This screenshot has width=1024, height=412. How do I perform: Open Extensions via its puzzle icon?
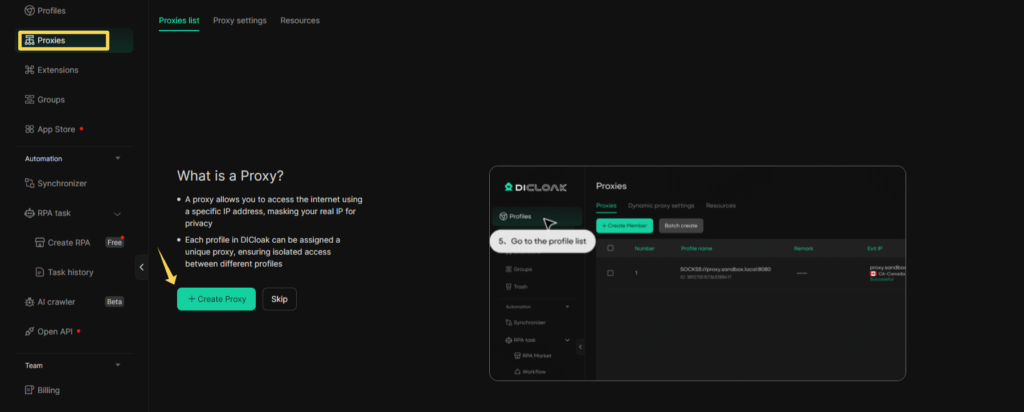pos(29,70)
